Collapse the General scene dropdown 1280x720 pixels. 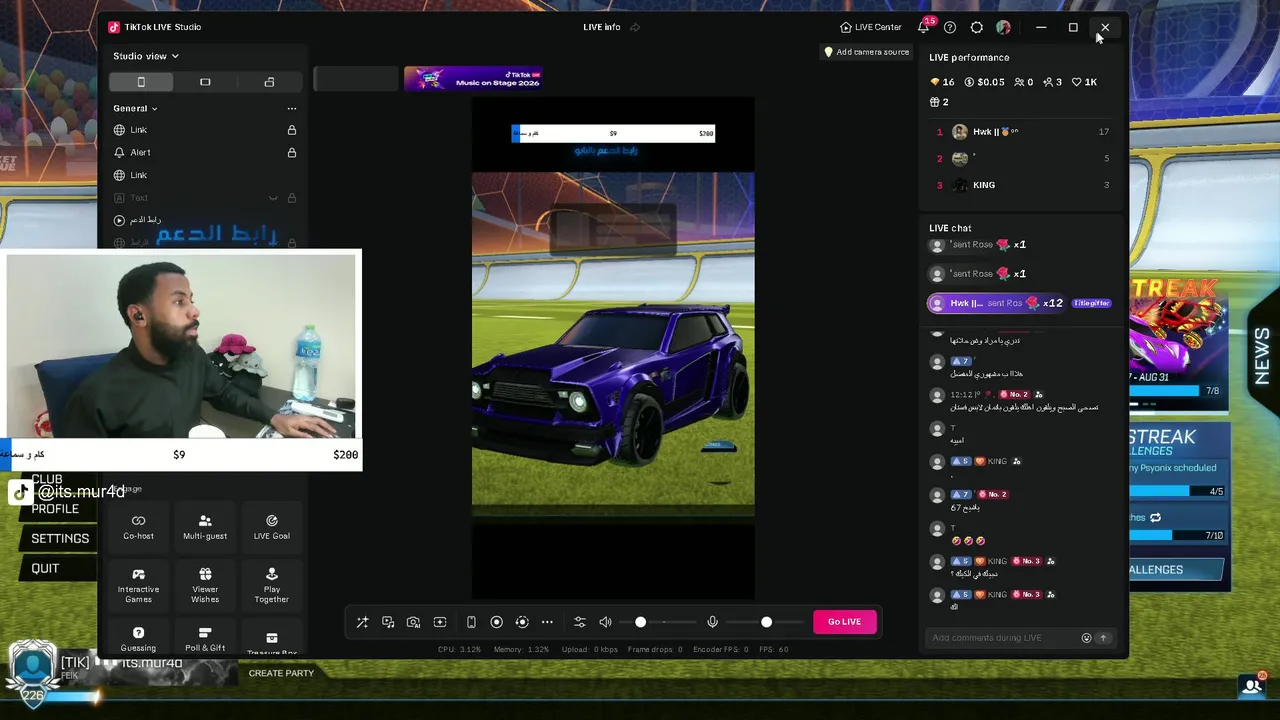point(135,108)
